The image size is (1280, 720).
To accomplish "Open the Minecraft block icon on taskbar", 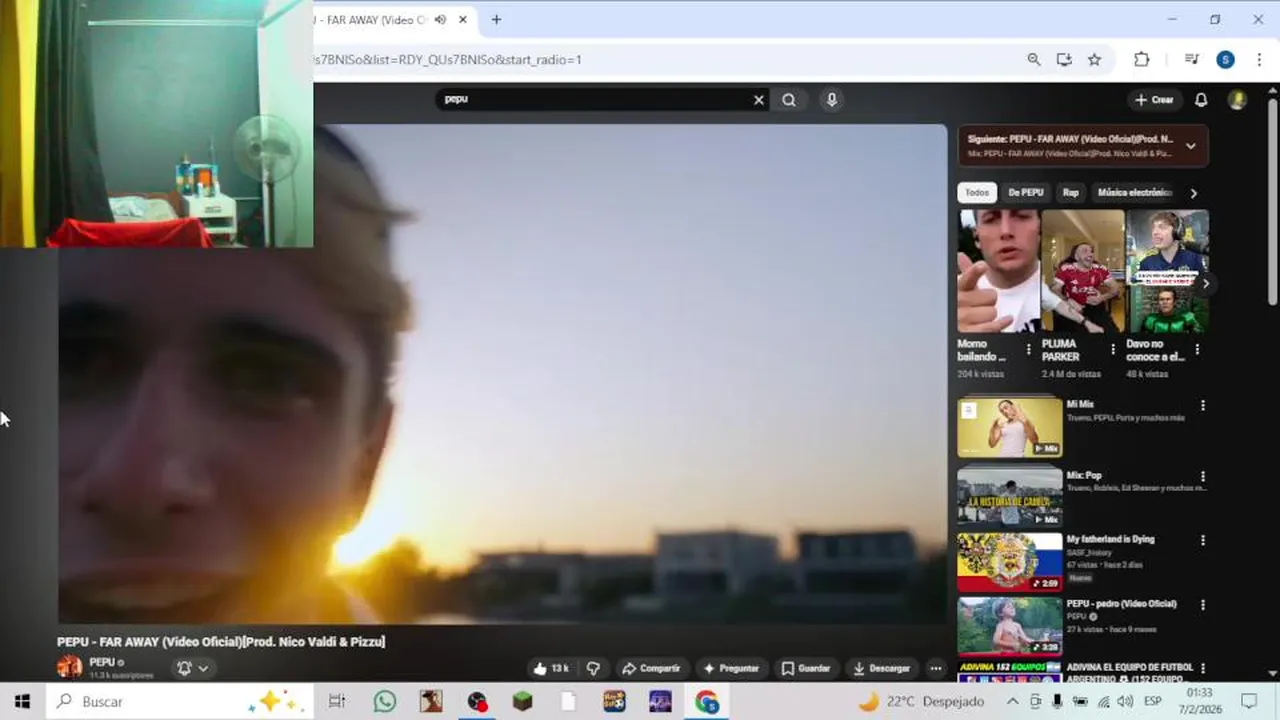I will (522, 702).
